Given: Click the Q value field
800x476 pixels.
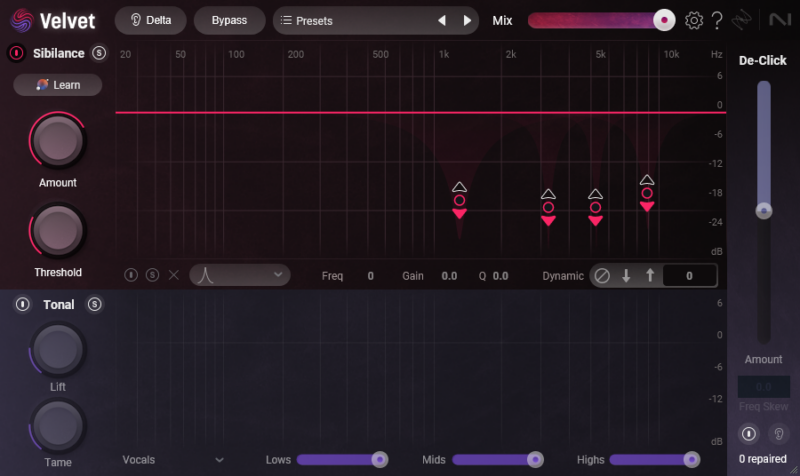Looking at the screenshot, I should pyautogui.click(x=501, y=276).
